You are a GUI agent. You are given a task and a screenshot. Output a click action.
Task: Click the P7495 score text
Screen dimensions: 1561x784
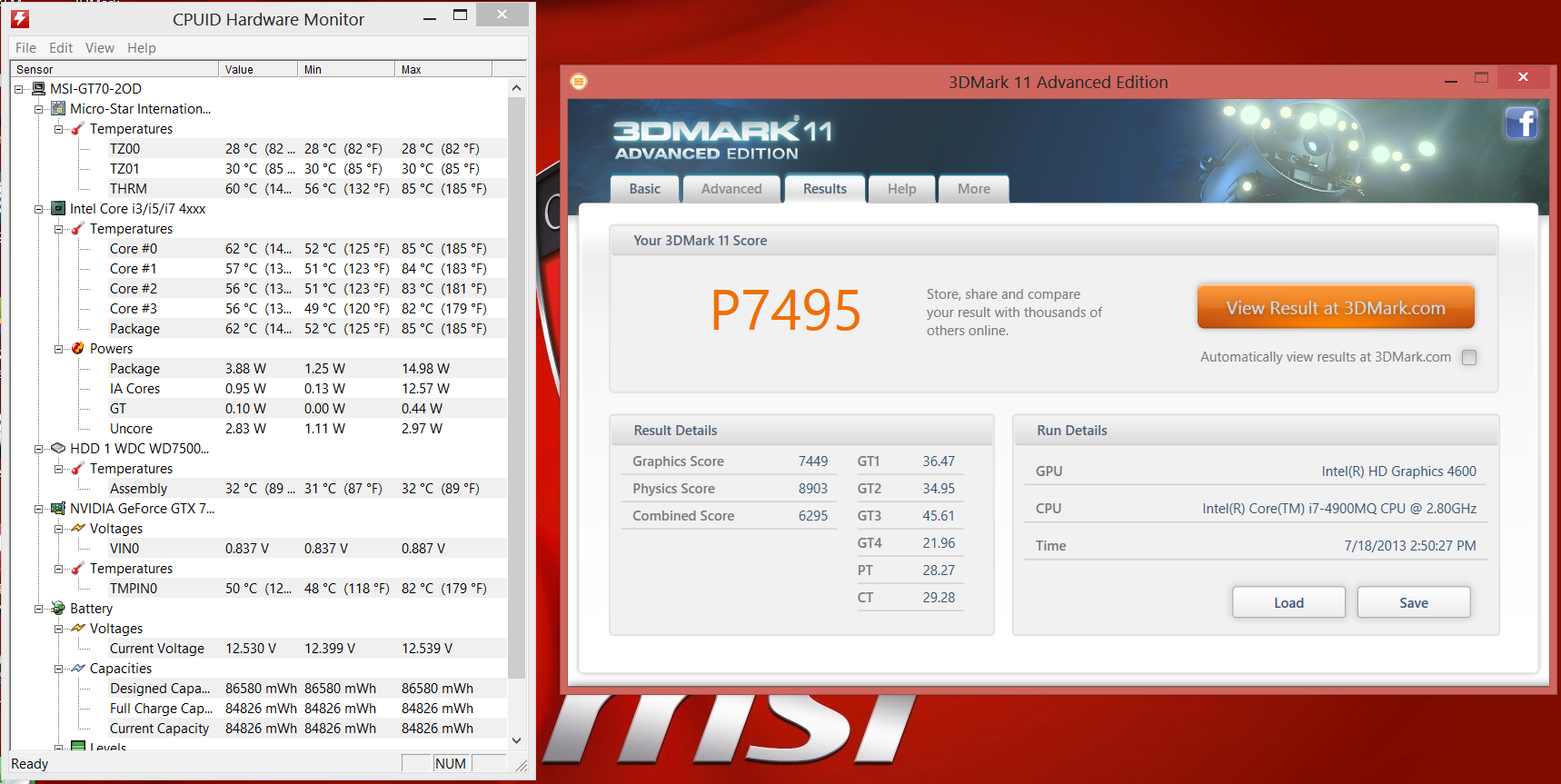tap(786, 311)
